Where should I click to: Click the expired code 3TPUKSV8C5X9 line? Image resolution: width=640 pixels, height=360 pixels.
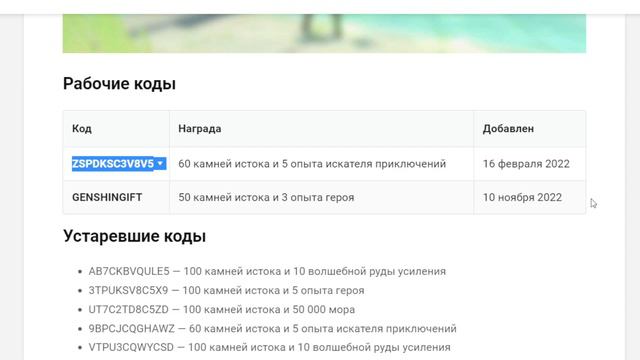click(x=226, y=290)
